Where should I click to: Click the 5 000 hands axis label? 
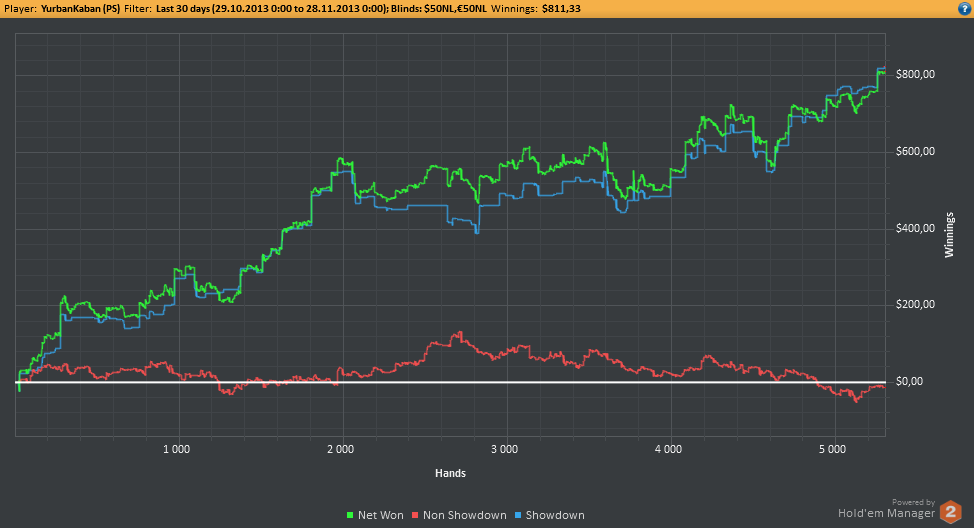click(x=832, y=449)
